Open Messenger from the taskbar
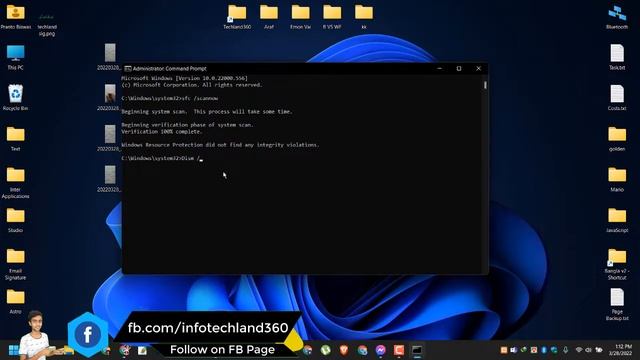The image size is (640, 360). pyautogui.click(x=380, y=350)
